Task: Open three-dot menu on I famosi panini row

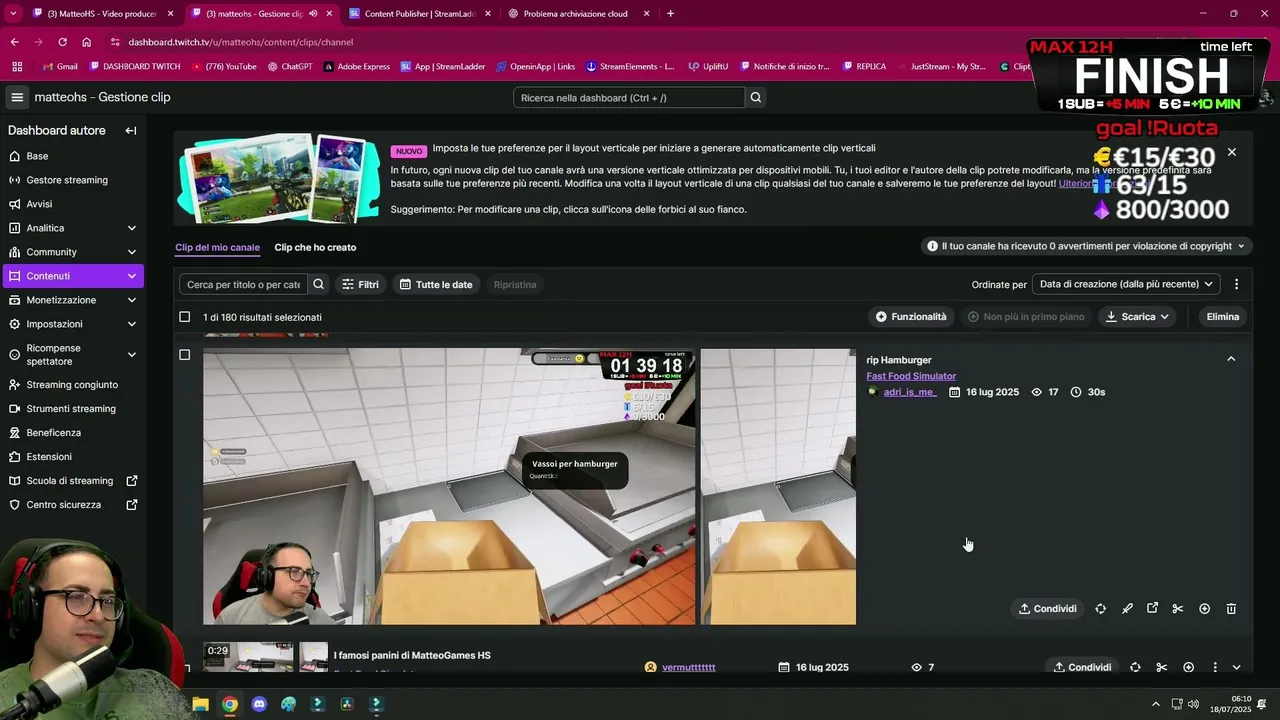Action: click(1215, 667)
